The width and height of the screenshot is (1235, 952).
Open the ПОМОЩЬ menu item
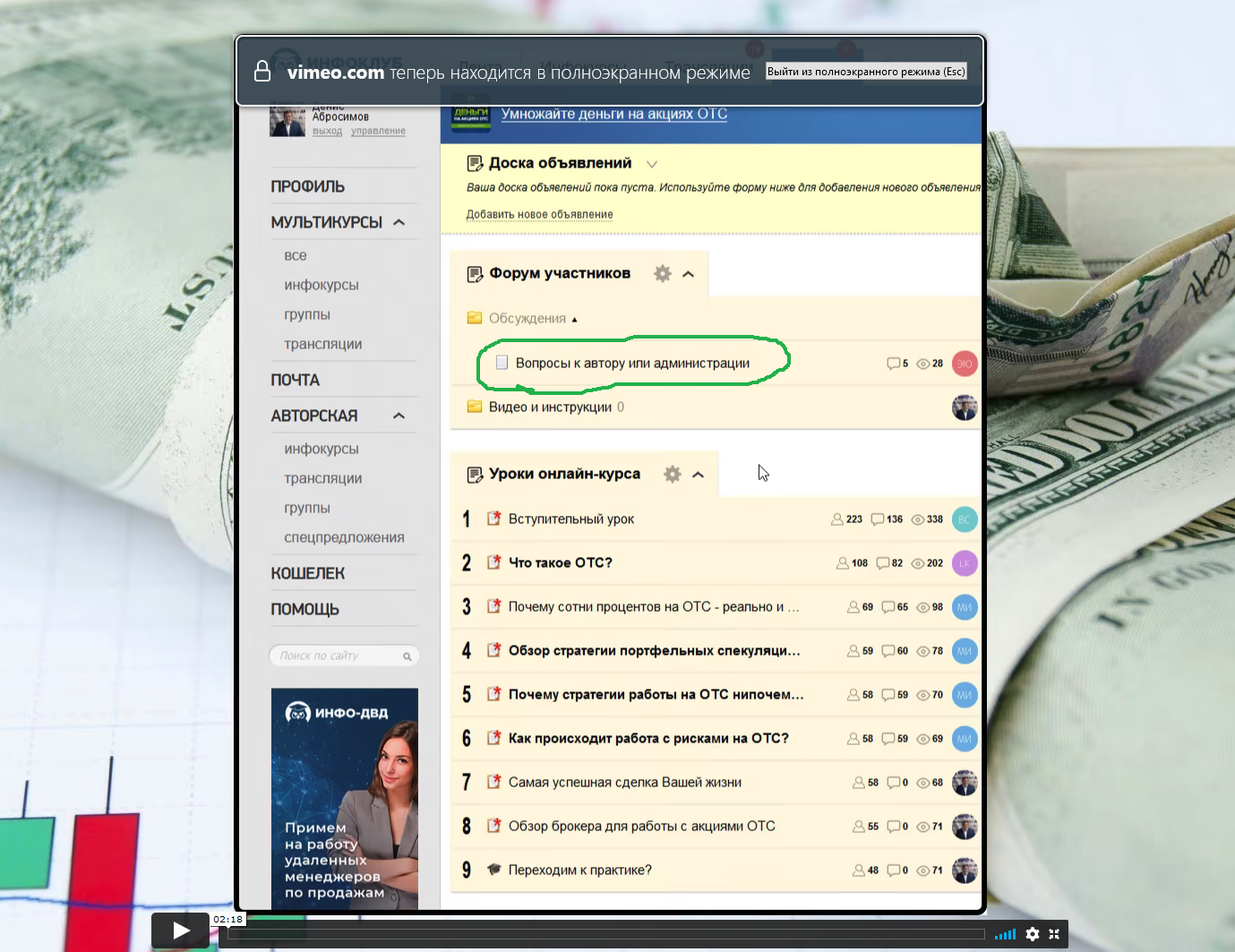[305, 609]
